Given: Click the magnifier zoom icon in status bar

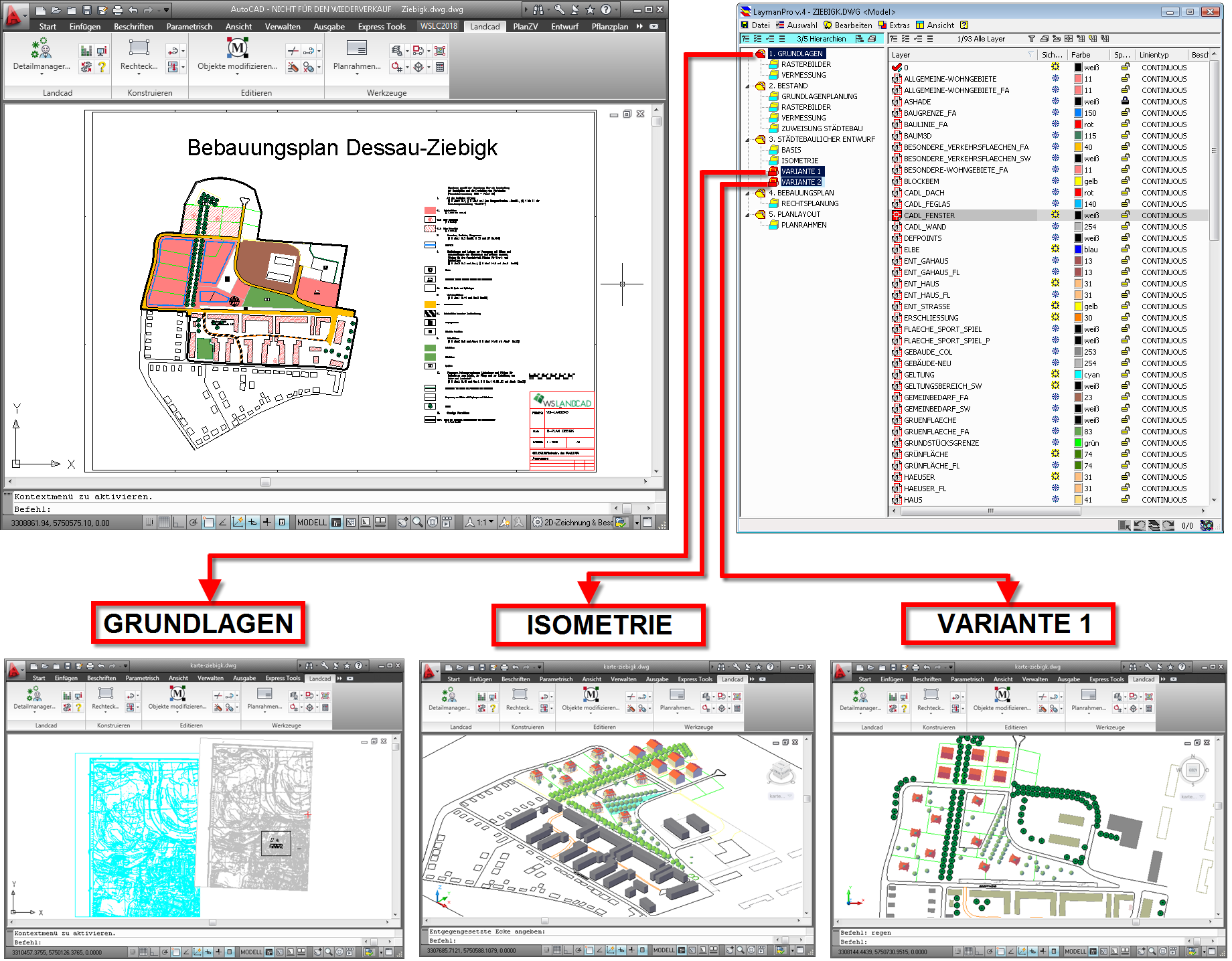Looking at the screenshot, I should point(417,523).
